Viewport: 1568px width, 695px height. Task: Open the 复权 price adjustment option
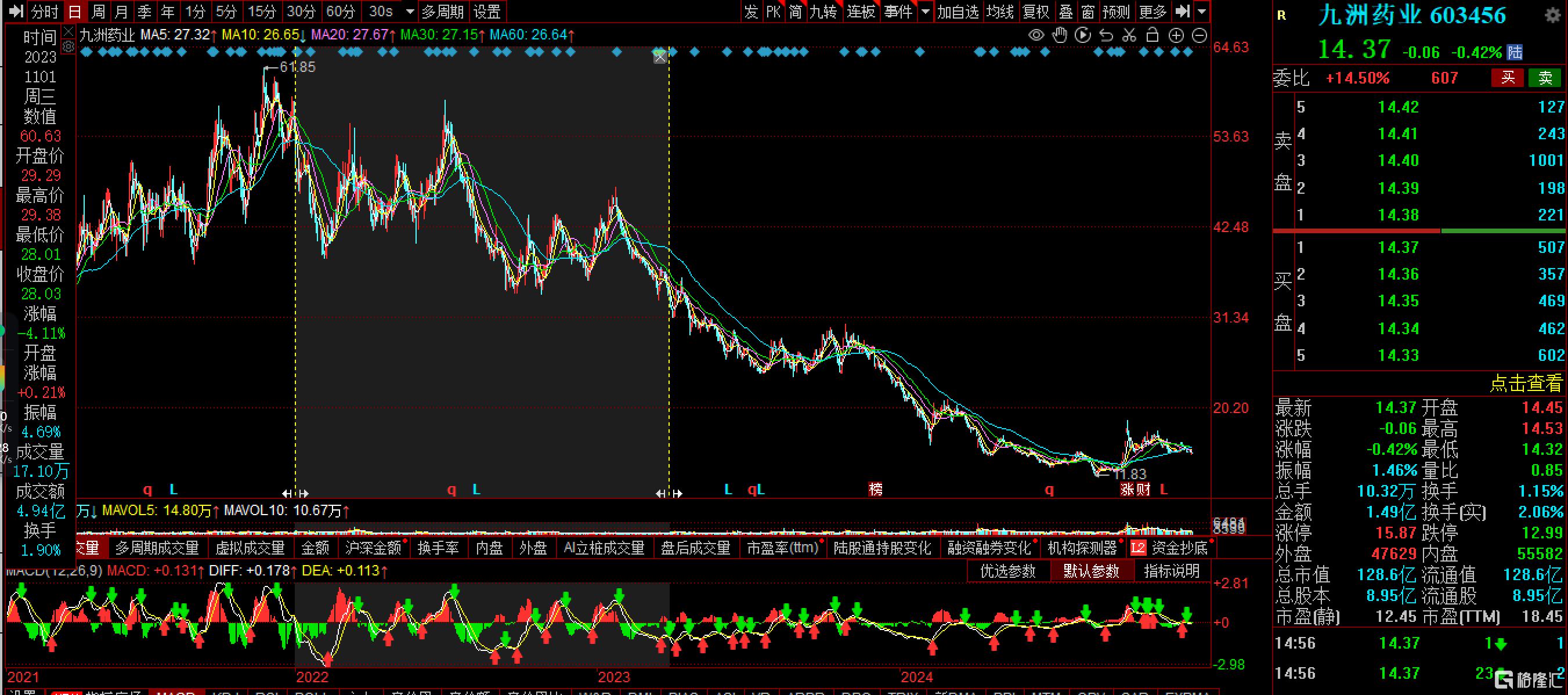(x=1036, y=11)
